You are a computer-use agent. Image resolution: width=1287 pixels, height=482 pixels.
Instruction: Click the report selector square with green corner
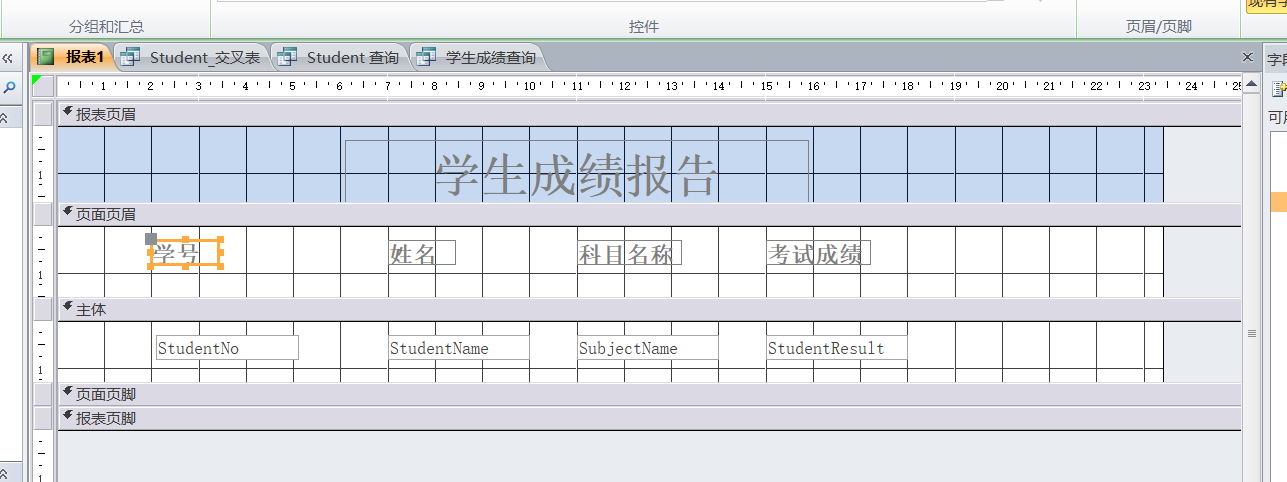(42, 85)
